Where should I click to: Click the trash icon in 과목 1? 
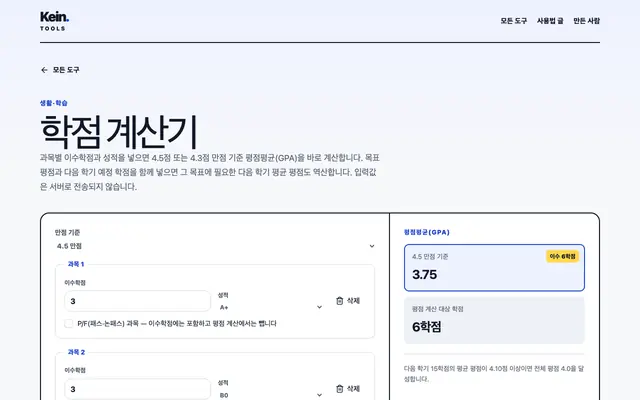coord(340,301)
